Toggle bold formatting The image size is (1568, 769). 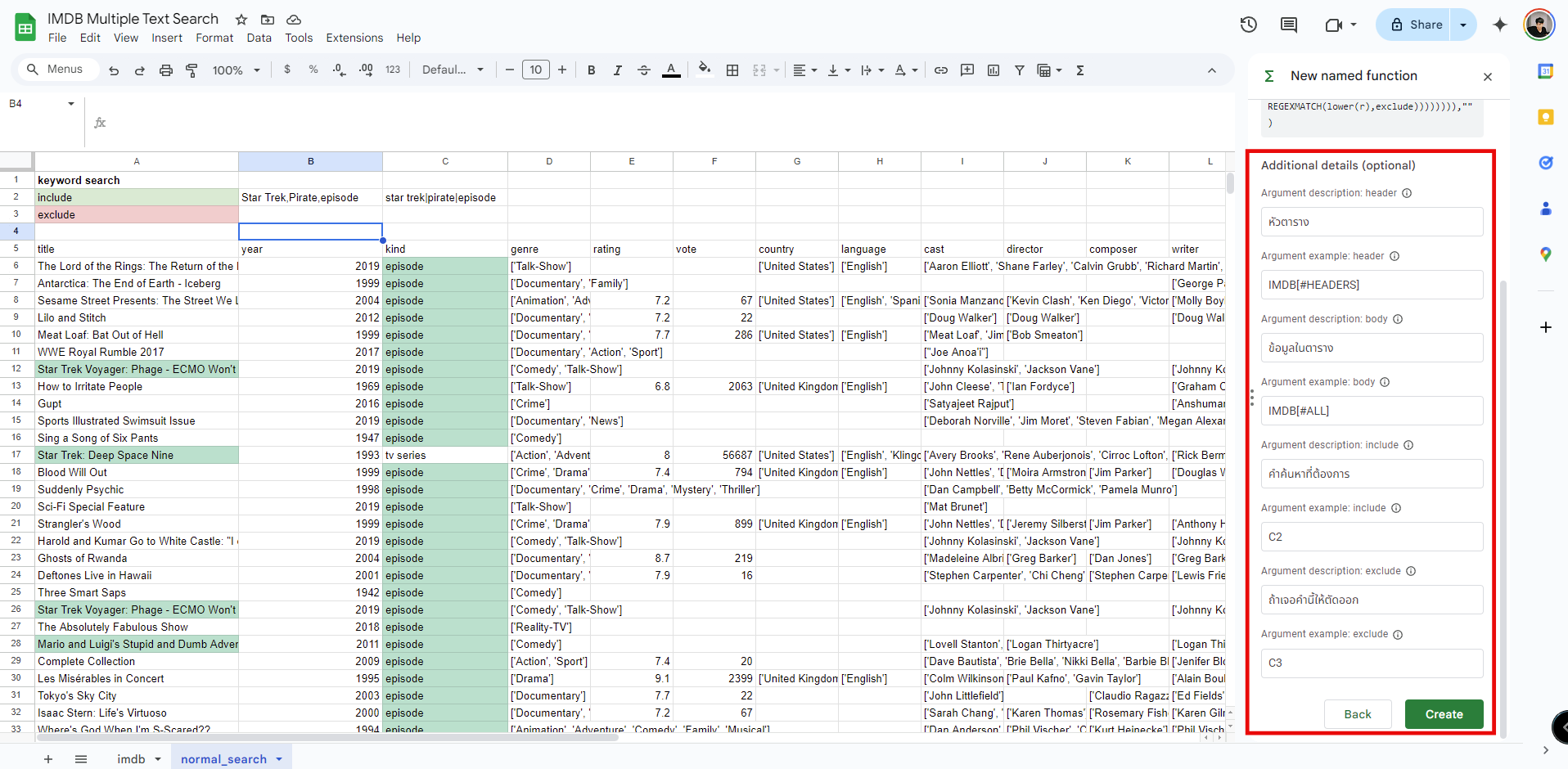click(592, 70)
